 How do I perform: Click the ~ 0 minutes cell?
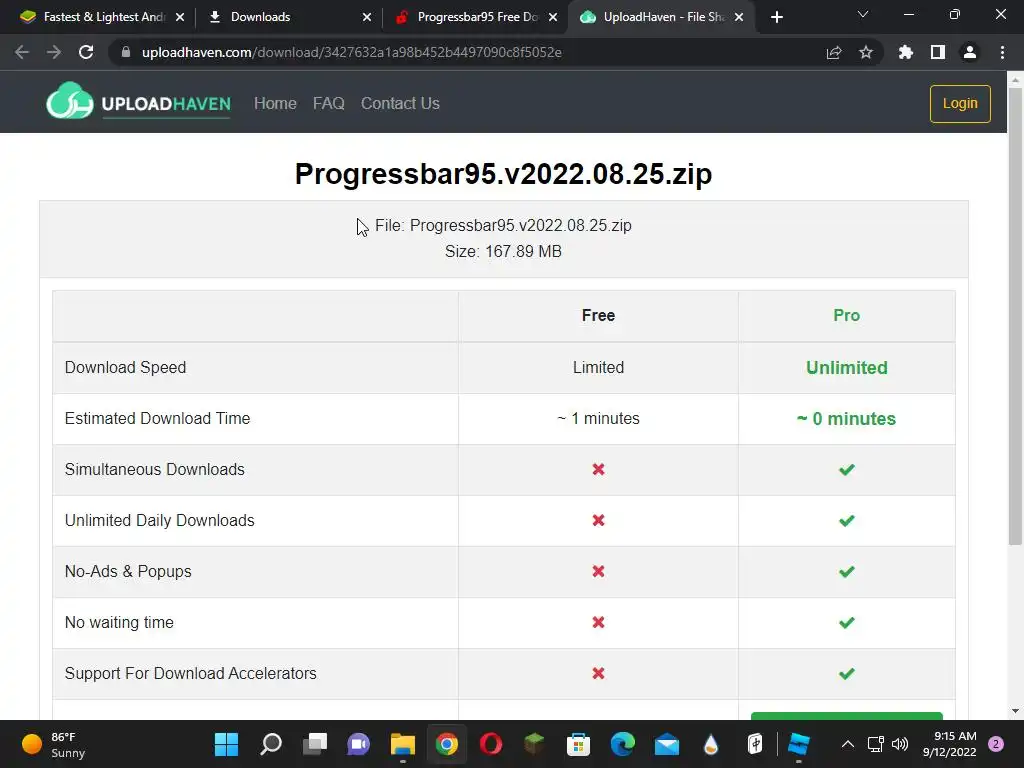(x=846, y=419)
